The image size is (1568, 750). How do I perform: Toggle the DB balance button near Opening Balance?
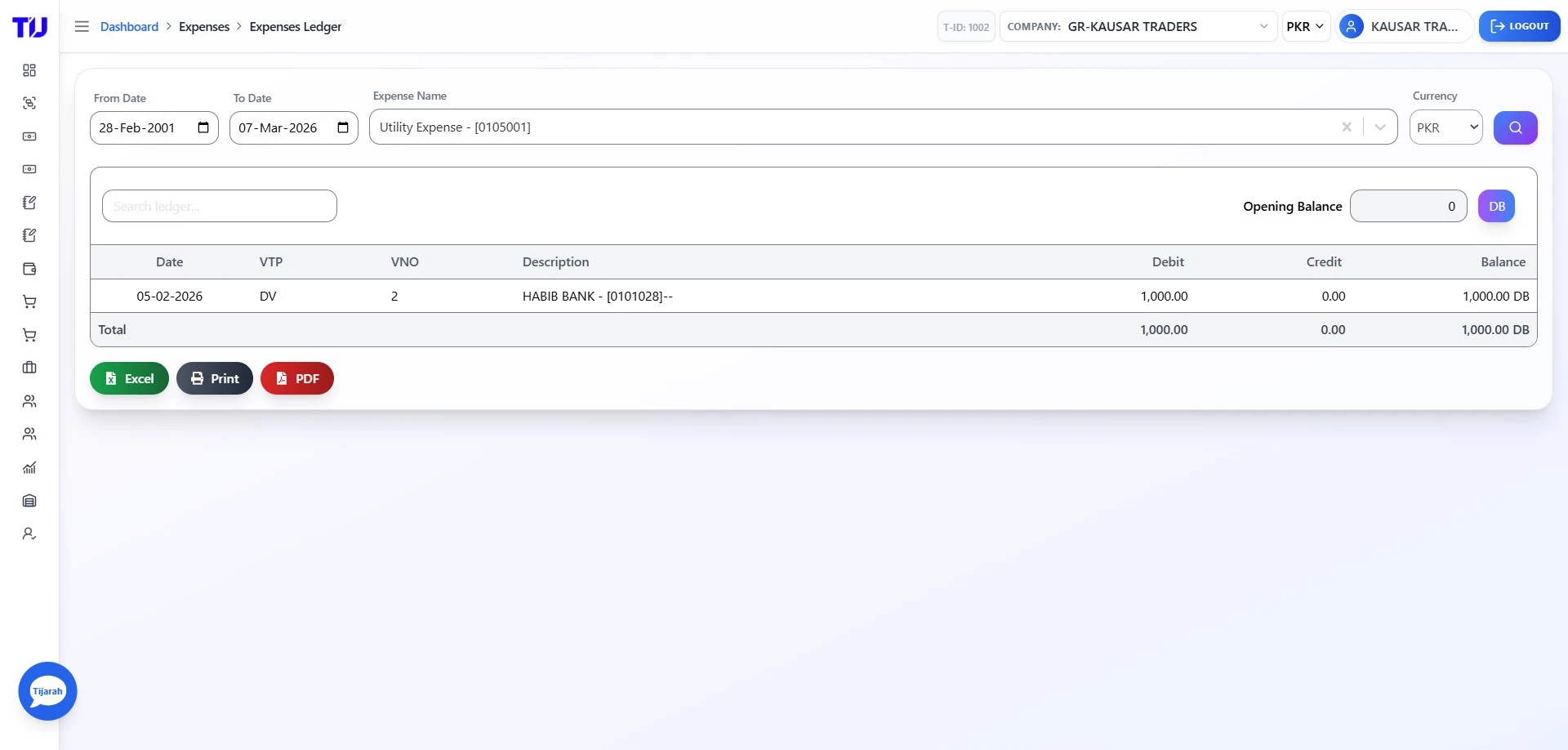[x=1496, y=206]
